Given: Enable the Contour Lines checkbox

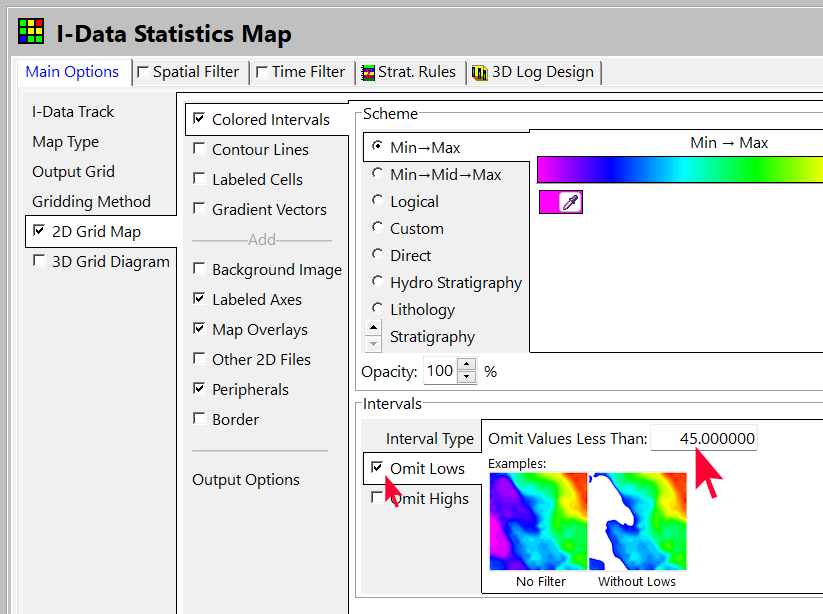Looking at the screenshot, I should (200, 150).
